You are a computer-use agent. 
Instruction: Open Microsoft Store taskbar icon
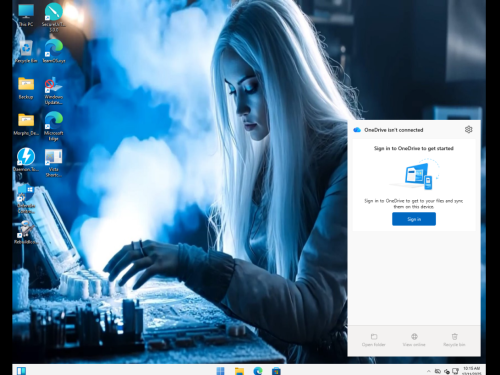coord(276,371)
